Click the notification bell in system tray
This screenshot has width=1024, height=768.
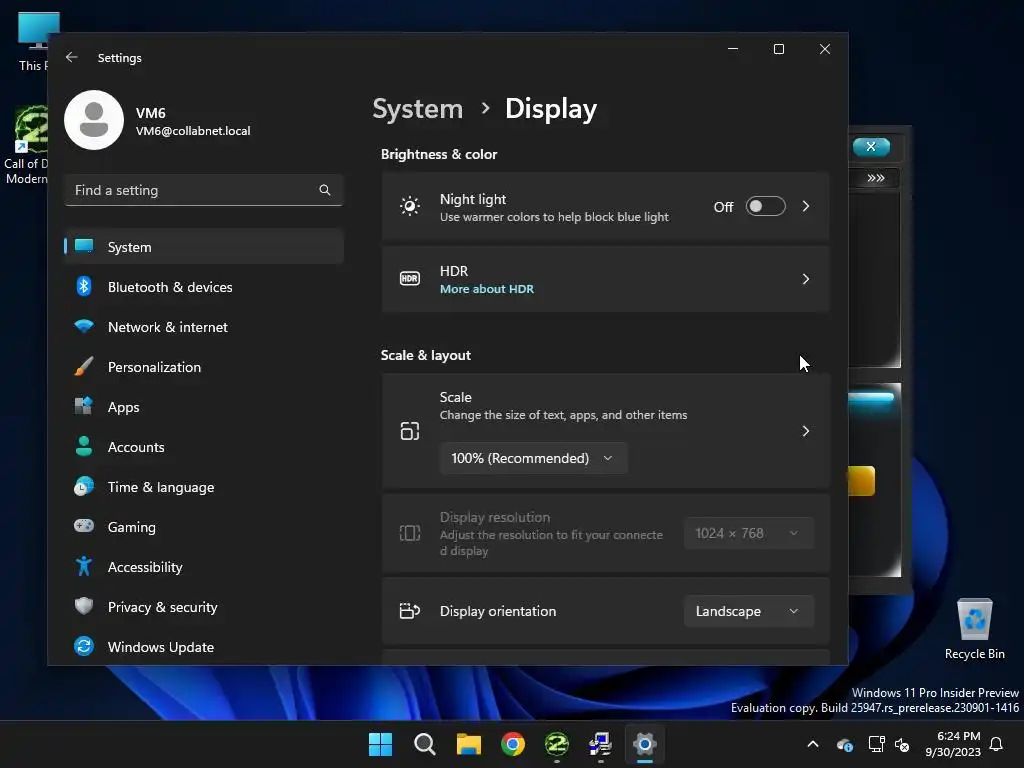996,744
